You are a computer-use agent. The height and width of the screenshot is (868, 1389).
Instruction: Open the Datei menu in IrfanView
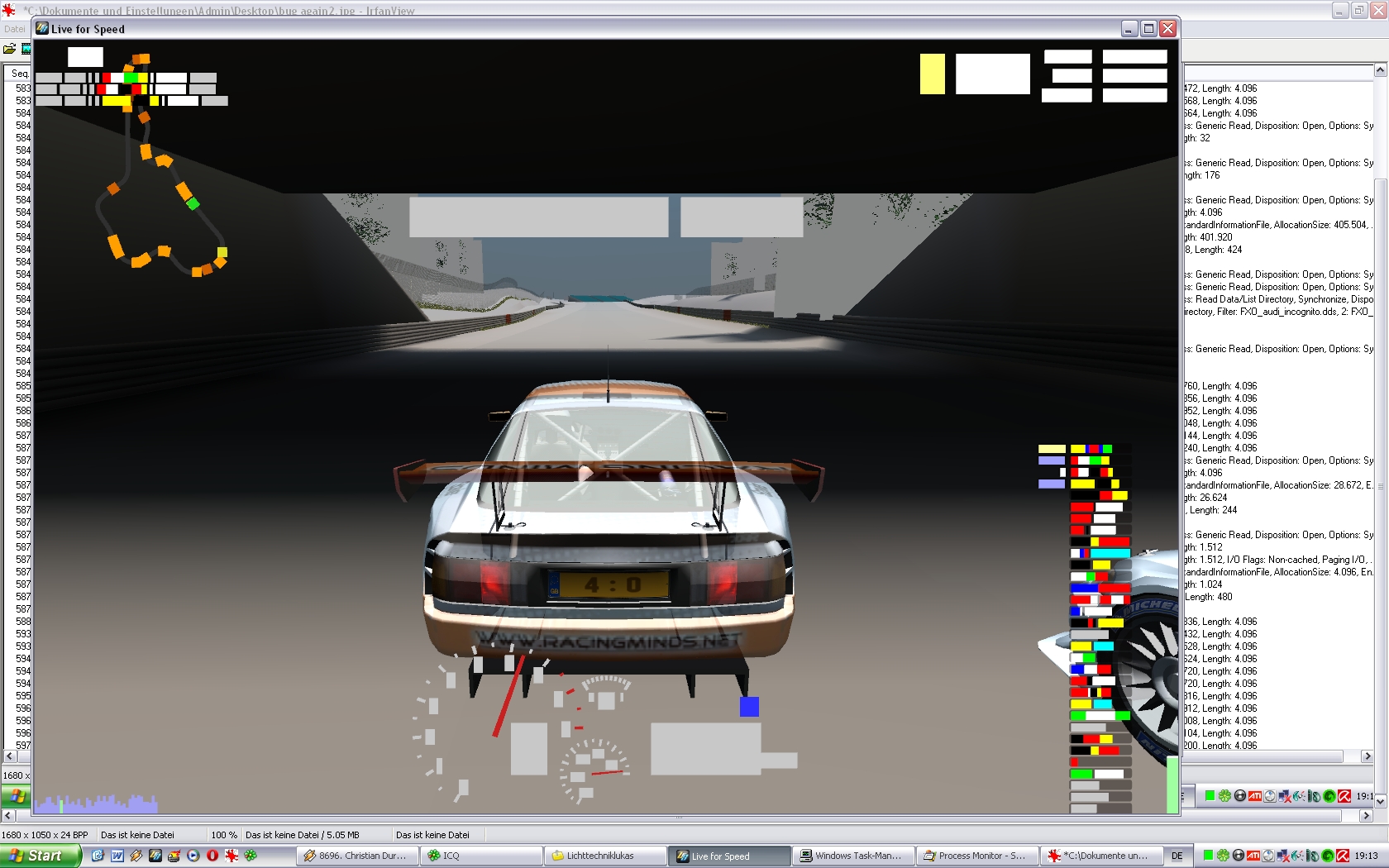click(x=15, y=29)
